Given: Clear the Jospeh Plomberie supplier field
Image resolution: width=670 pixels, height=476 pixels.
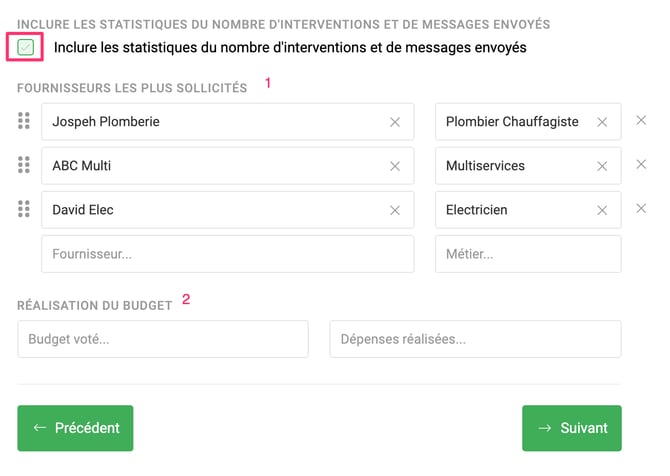Looking at the screenshot, I should pos(395,122).
